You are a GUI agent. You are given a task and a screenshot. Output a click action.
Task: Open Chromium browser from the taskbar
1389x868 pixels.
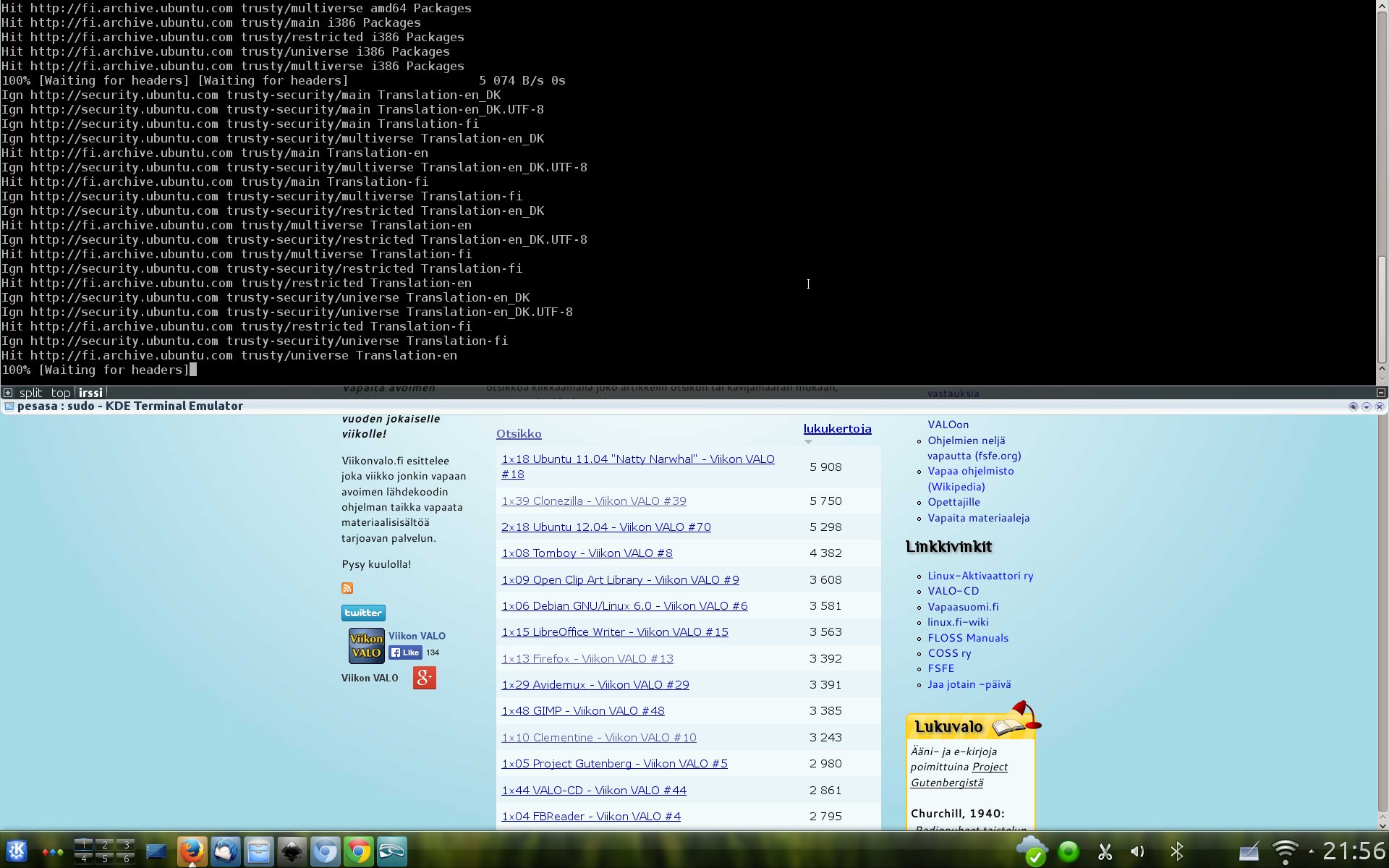[x=326, y=851]
